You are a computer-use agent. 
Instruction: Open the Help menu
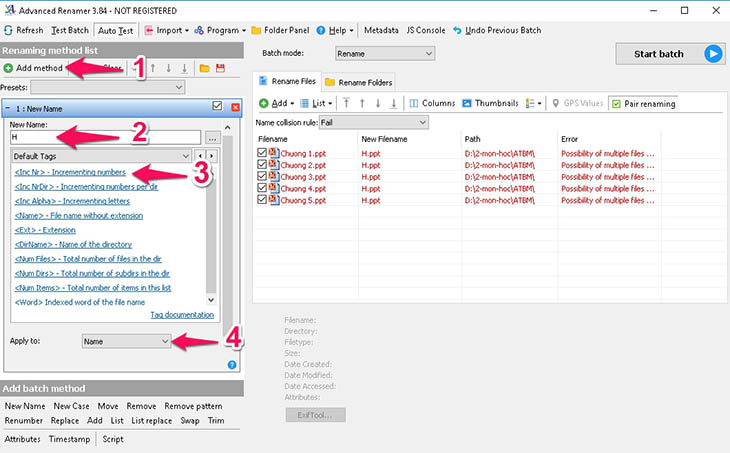[x=334, y=30]
